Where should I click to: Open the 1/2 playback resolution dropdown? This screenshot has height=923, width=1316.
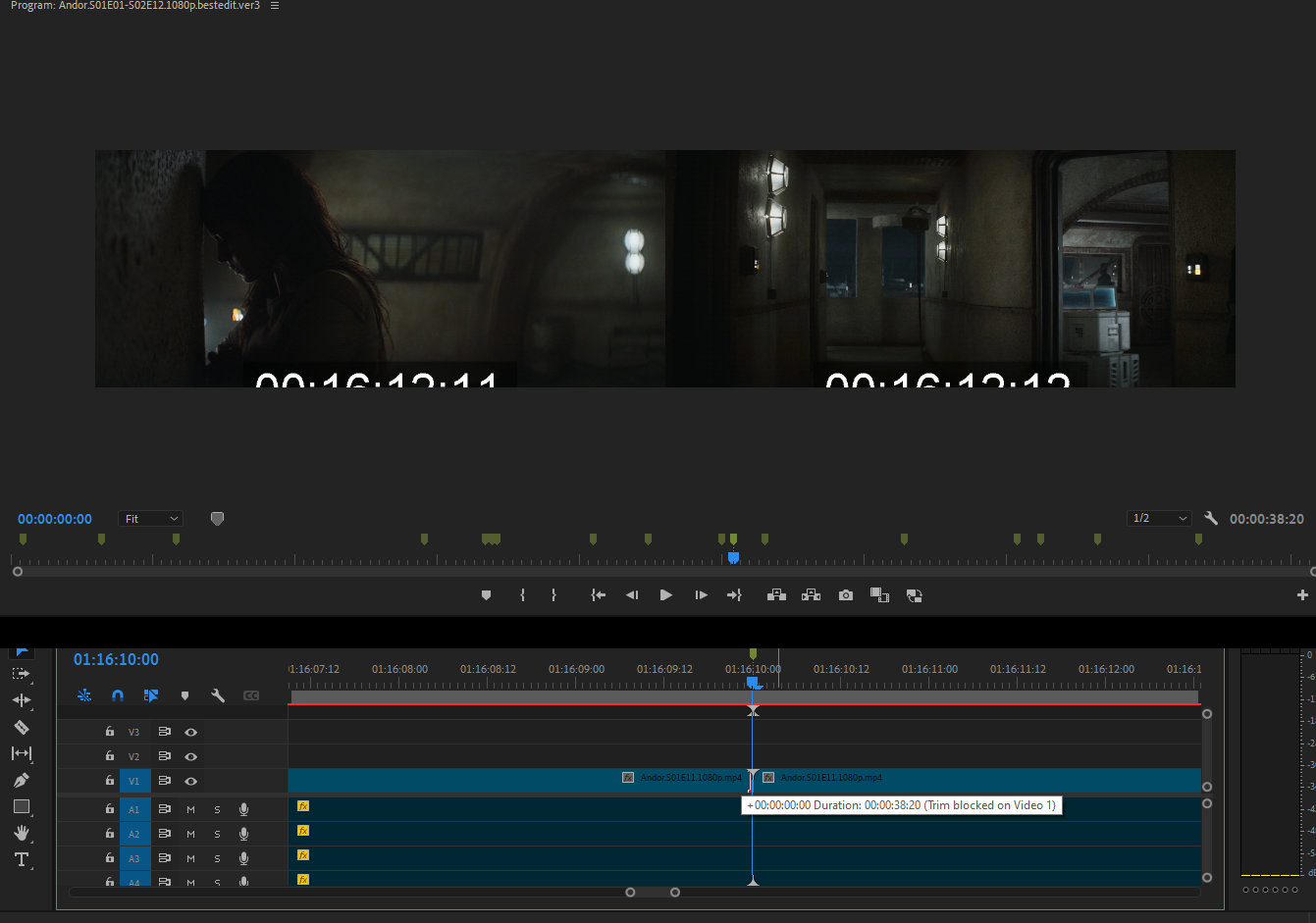(1160, 519)
